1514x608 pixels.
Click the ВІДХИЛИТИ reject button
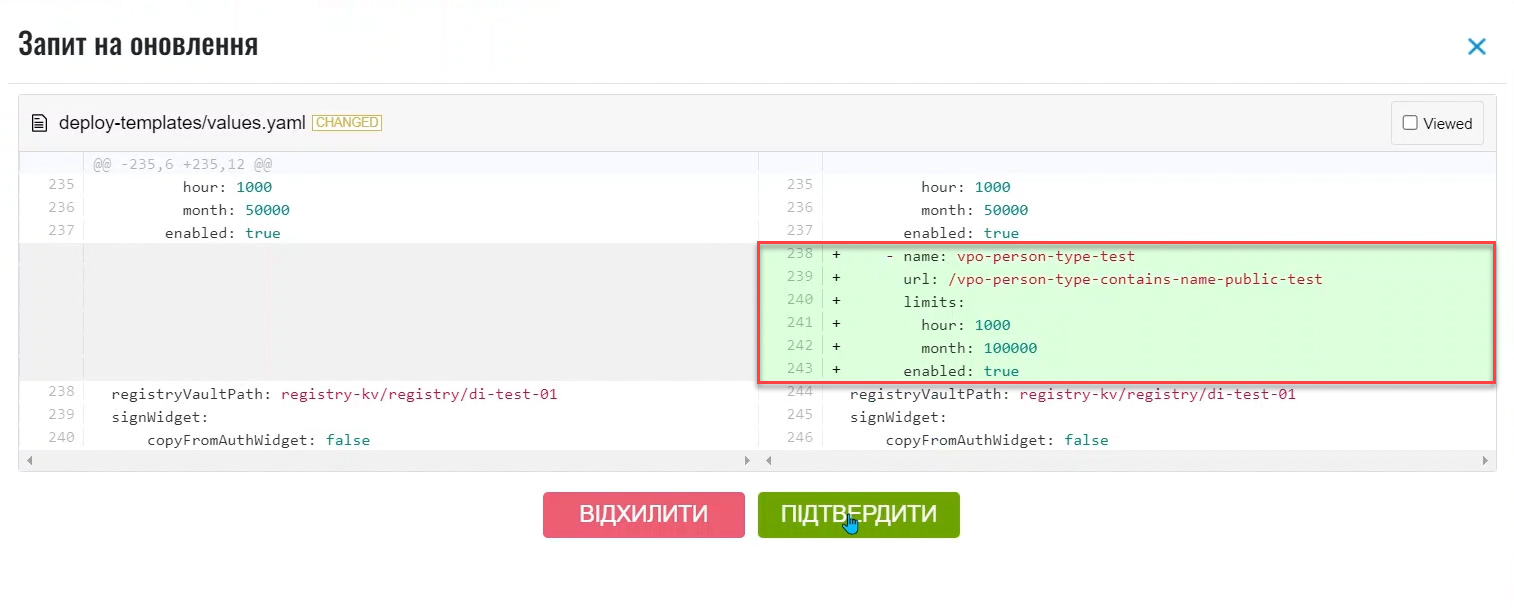[x=644, y=515]
